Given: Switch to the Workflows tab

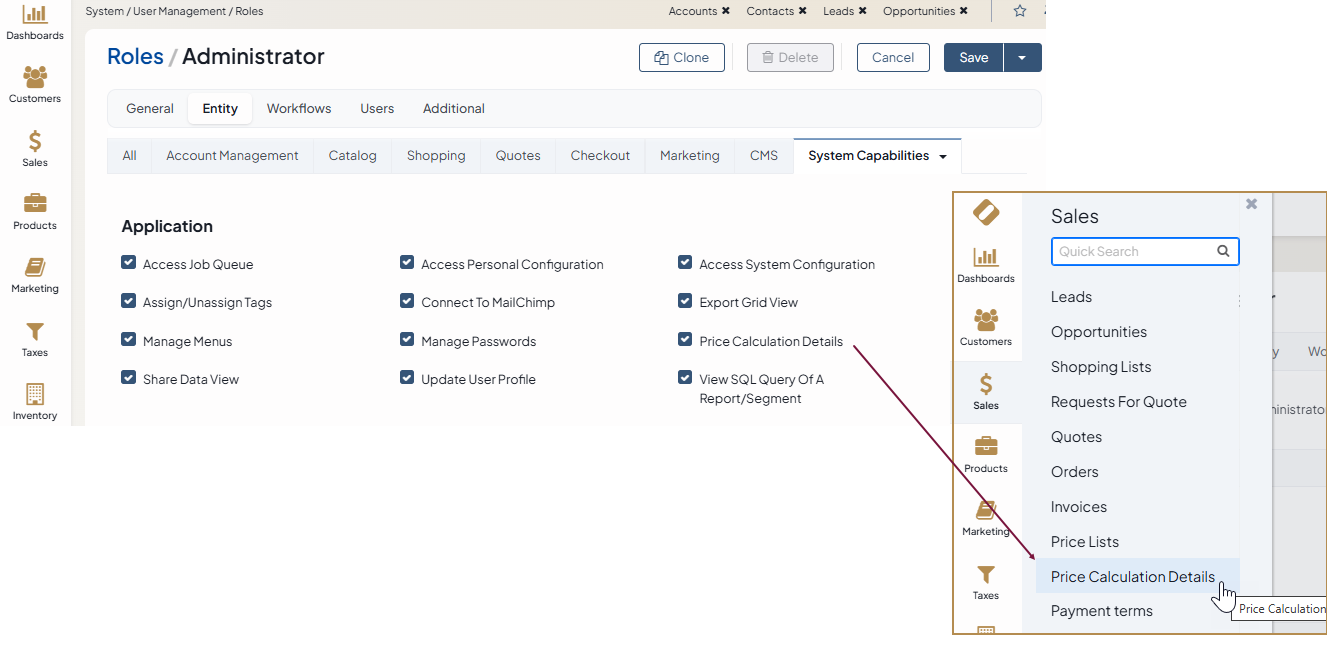Looking at the screenshot, I should [298, 108].
